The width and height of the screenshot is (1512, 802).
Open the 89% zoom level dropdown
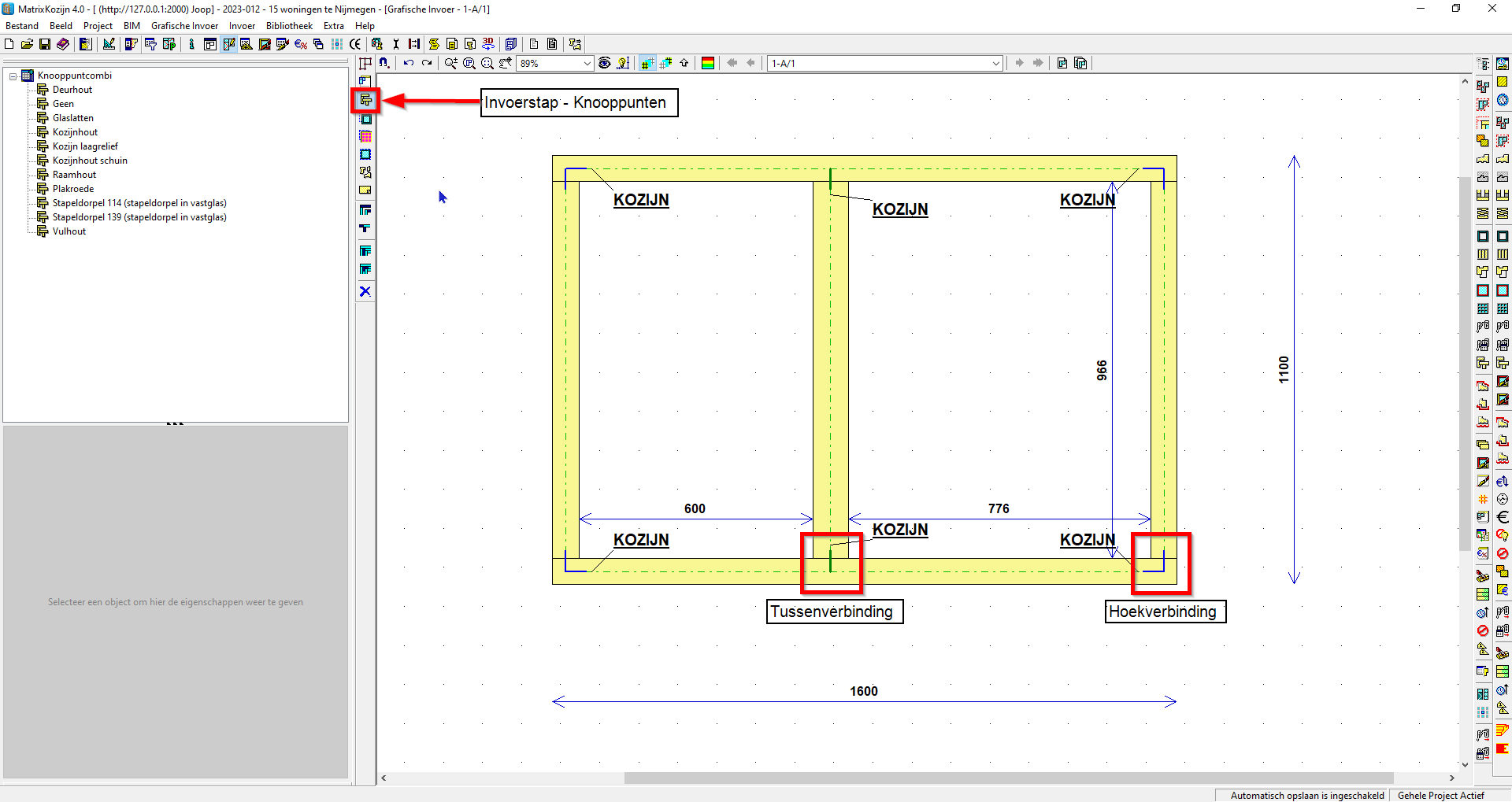(587, 63)
